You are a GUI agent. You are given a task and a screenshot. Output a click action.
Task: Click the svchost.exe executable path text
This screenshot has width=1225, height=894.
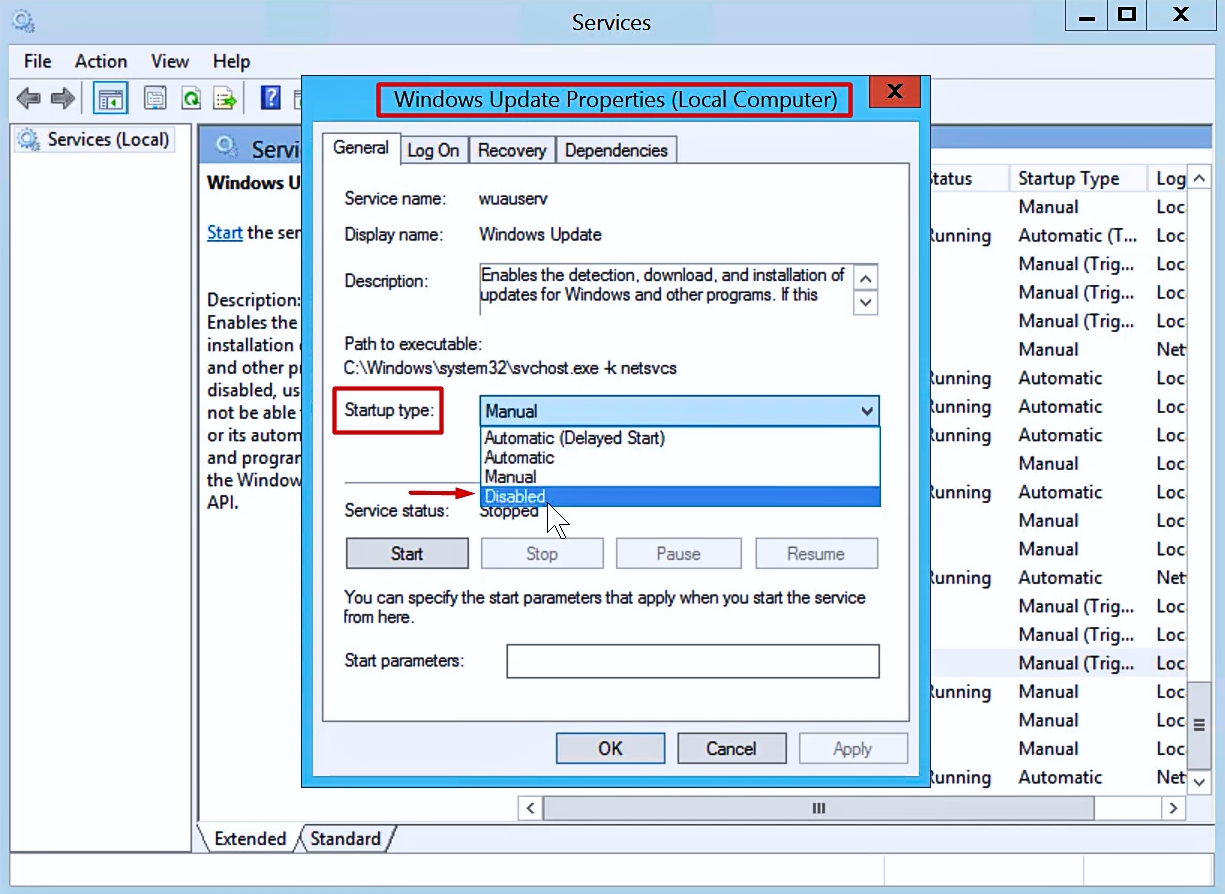(x=510, y=368)
